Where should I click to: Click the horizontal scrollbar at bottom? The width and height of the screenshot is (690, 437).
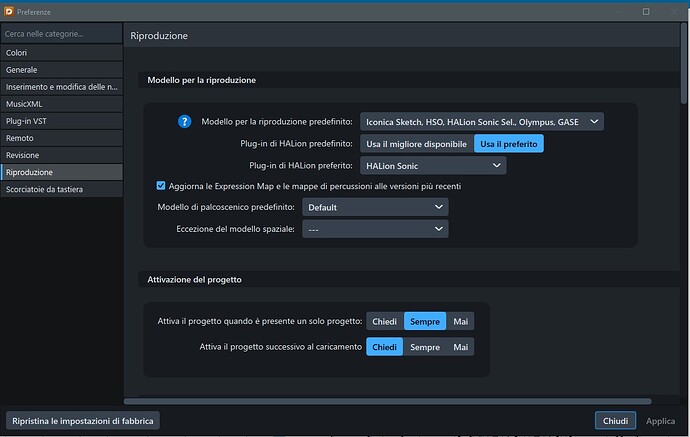(387, 401)
